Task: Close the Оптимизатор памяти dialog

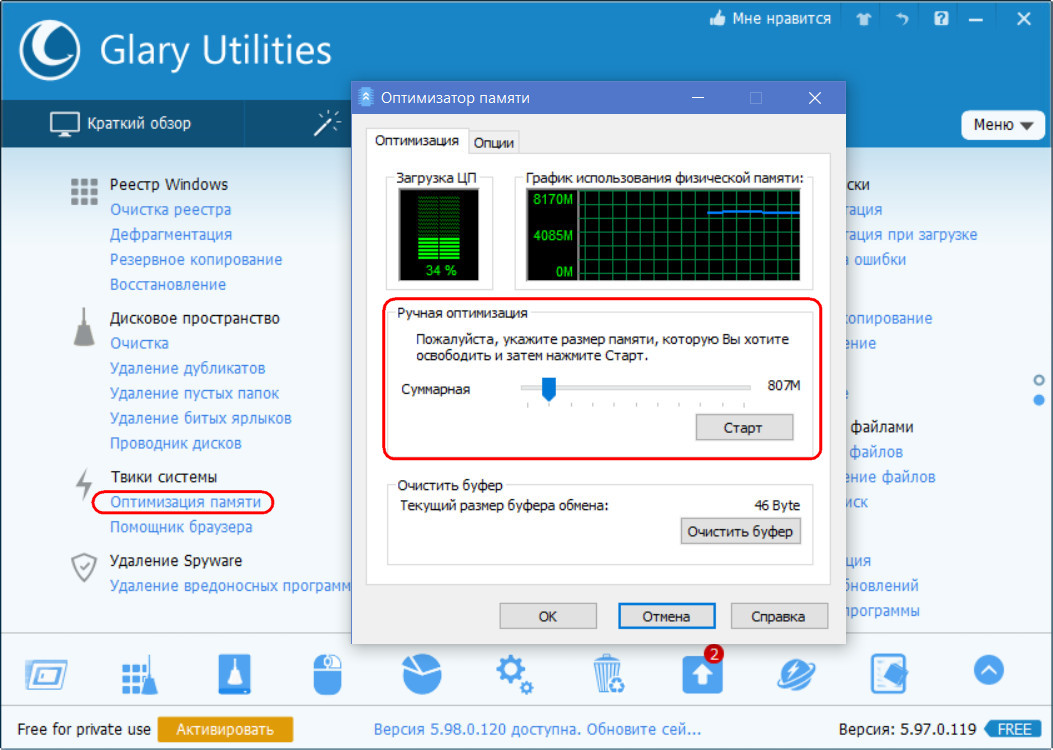Action: point(815,98)
